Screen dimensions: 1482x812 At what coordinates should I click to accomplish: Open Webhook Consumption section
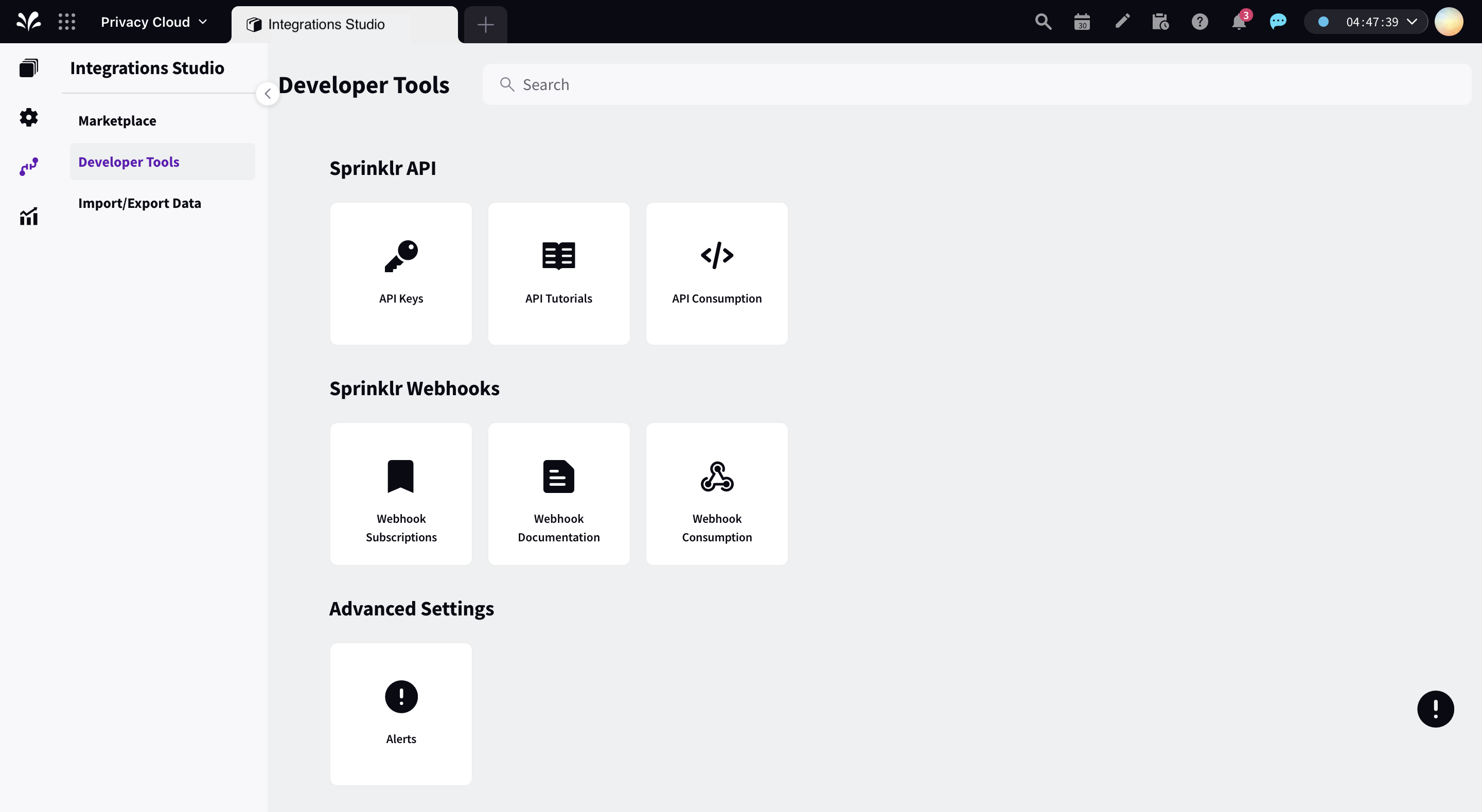[717, 494]
